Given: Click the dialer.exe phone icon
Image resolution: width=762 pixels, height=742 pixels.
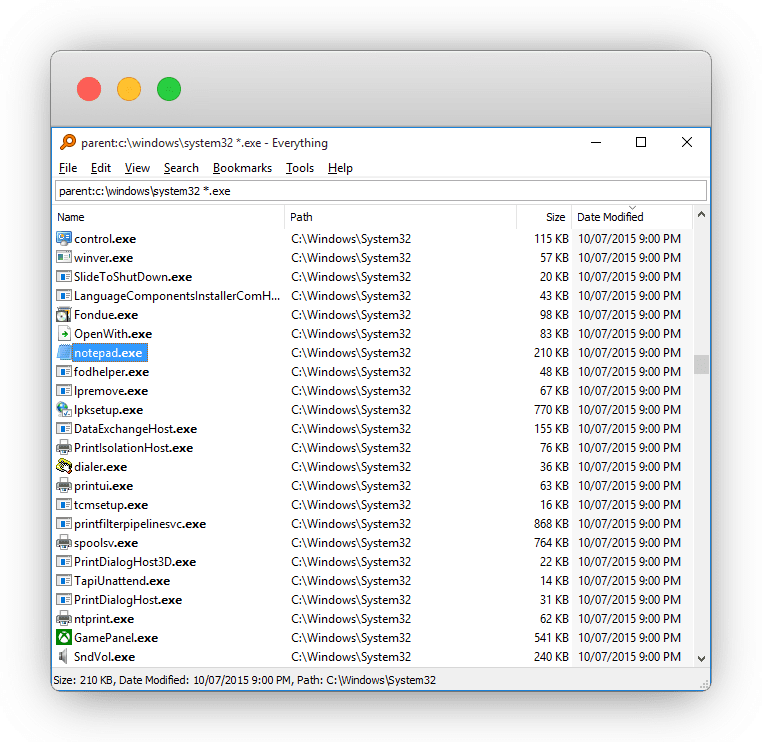Looking at the screenshot, I should (64, 467).
